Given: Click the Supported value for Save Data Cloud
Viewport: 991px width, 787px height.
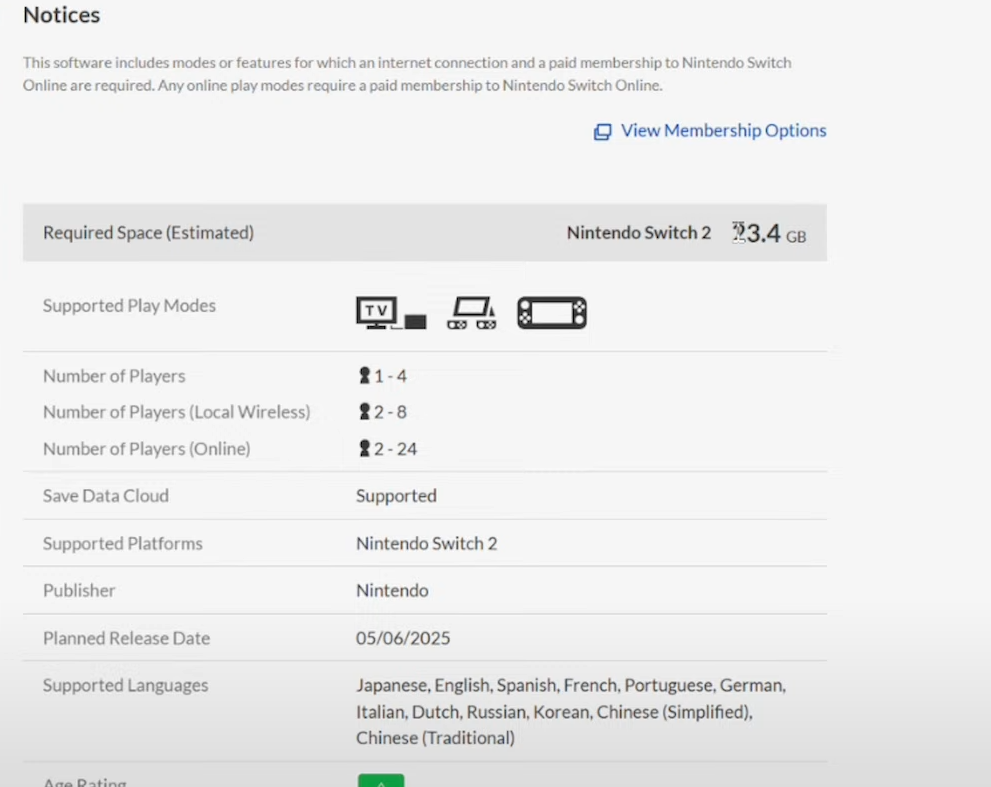Looking at the screenshot, I should (x=396, y=496).
